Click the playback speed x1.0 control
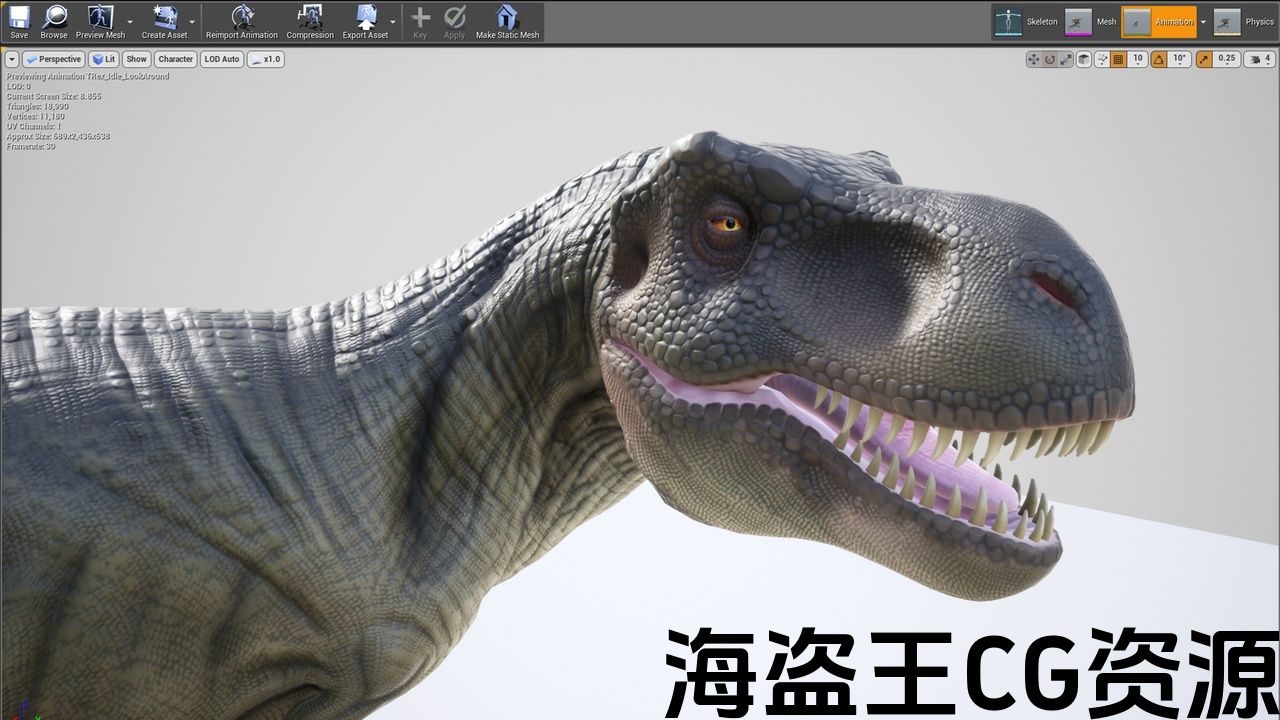The image size is (1280, 720). point(266,59)
